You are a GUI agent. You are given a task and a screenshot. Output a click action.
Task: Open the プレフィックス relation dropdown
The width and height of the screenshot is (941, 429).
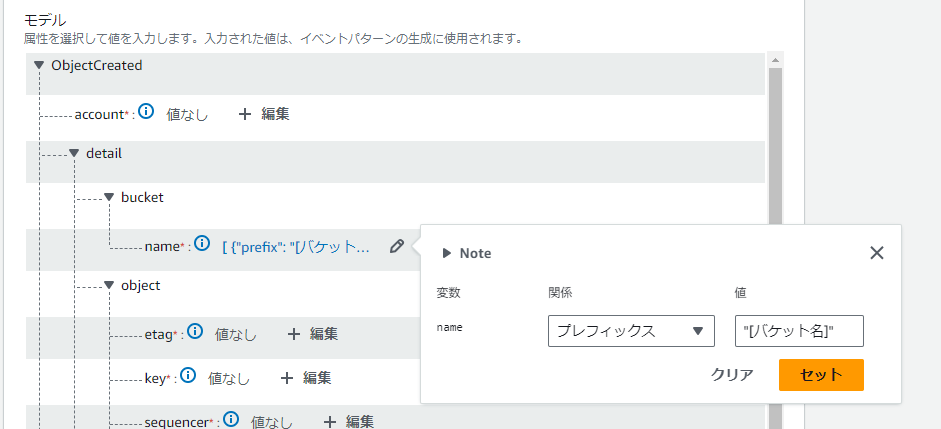coord(631,331)
